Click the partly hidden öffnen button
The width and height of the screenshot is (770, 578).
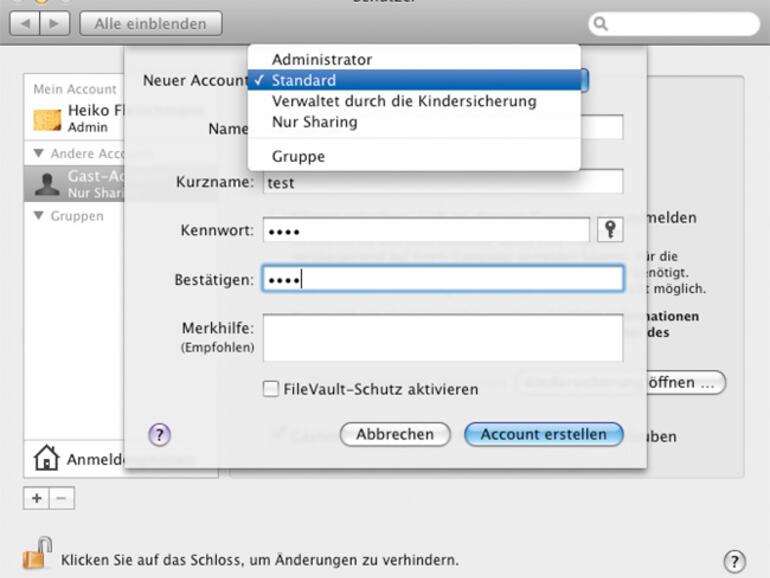coord(686,383)
